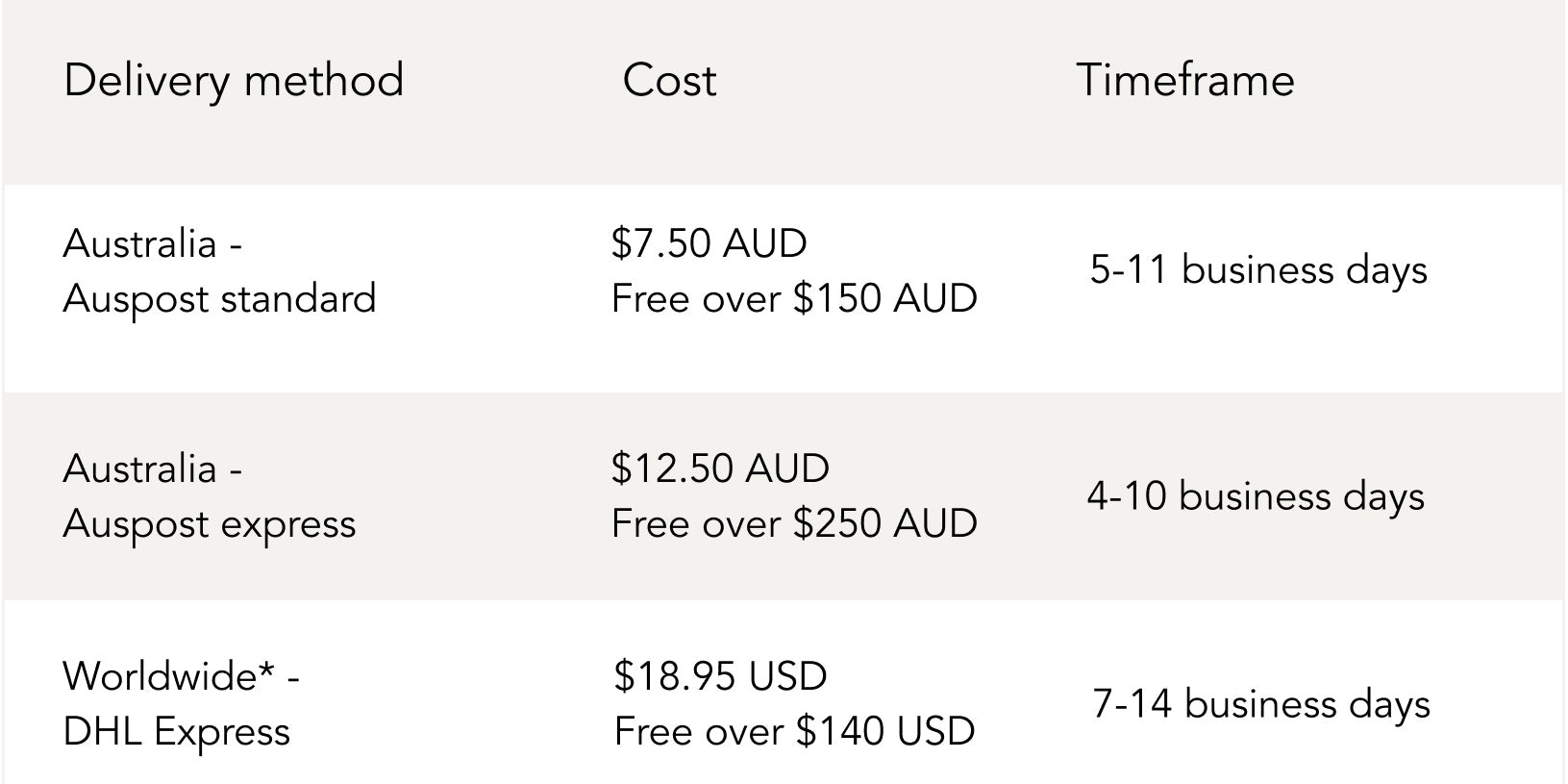Click the Australia label above Auspost standard
This screenshot has height=784, width=1568.
click(x=140, y=243)
